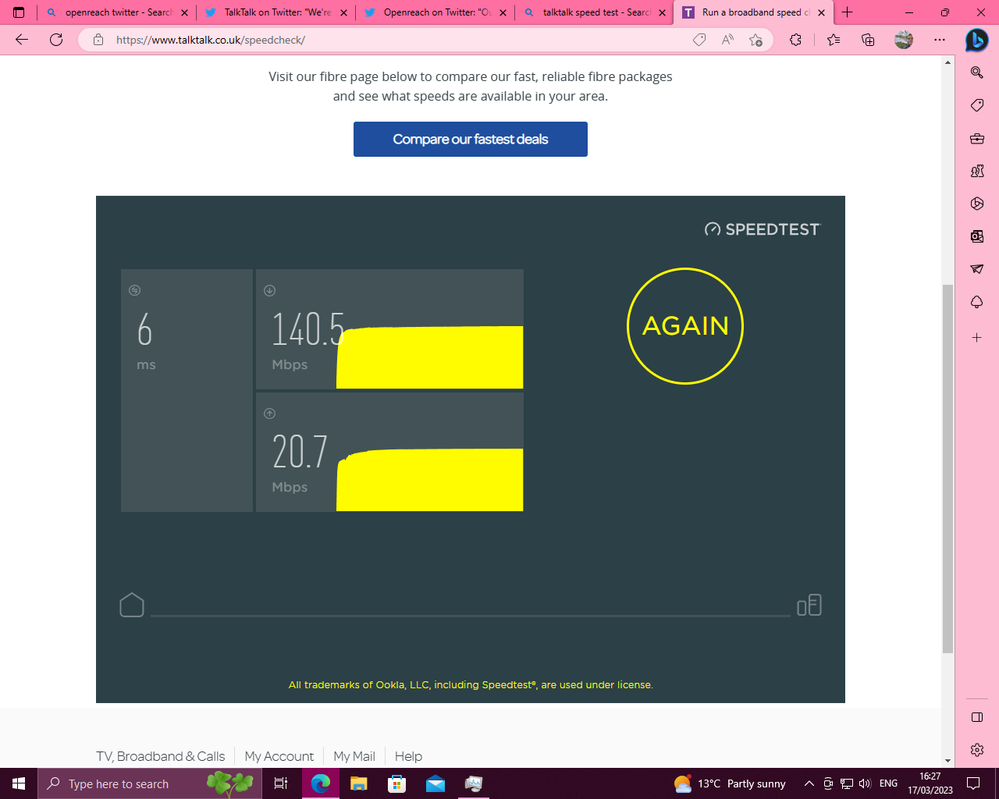Open the tab actions menu at top left
Screen dimensions: 999x799
click(x=18, y=13)
